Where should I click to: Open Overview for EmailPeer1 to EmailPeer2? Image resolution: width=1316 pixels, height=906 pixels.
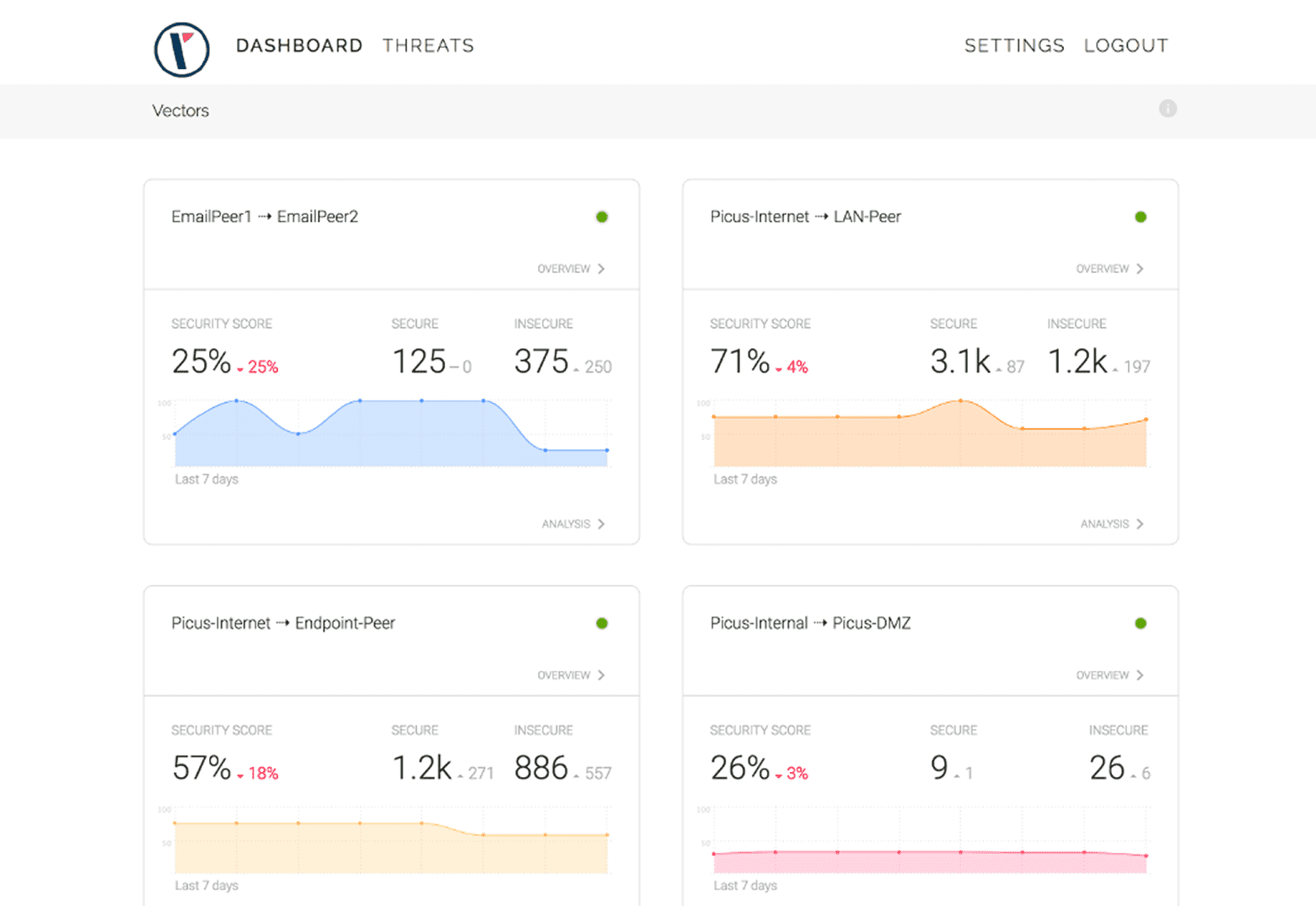(x=571, y=269)
